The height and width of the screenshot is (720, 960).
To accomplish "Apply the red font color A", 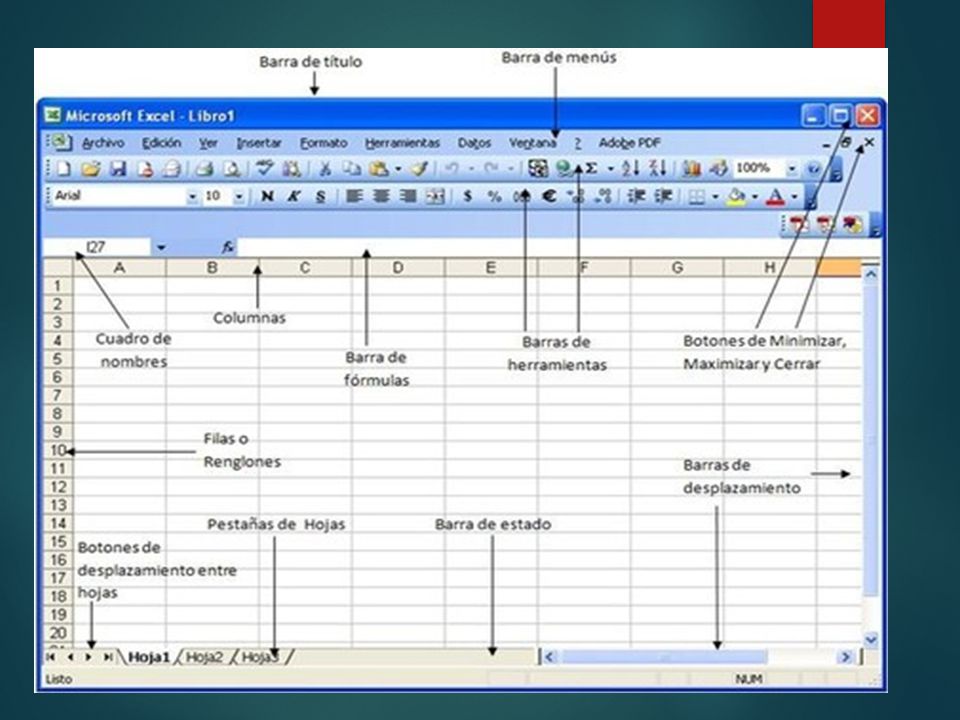I will click(x=776, y=197).
